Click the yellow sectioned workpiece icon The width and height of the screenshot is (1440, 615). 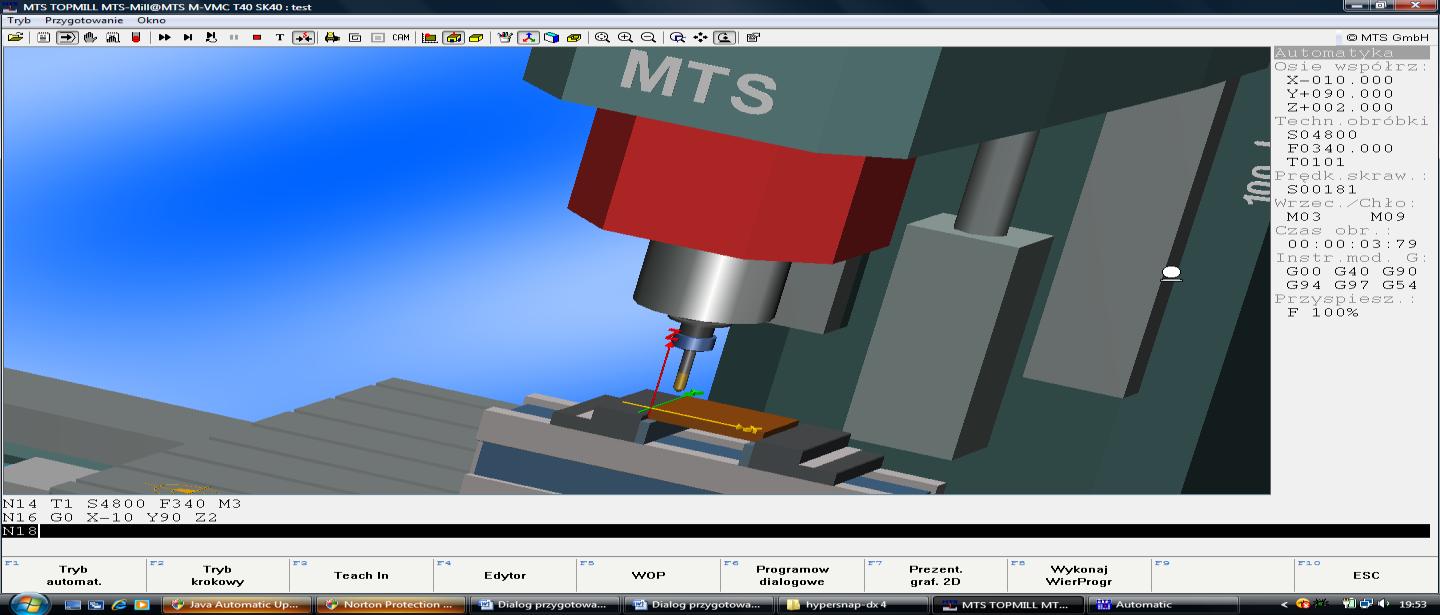[574, 37]
